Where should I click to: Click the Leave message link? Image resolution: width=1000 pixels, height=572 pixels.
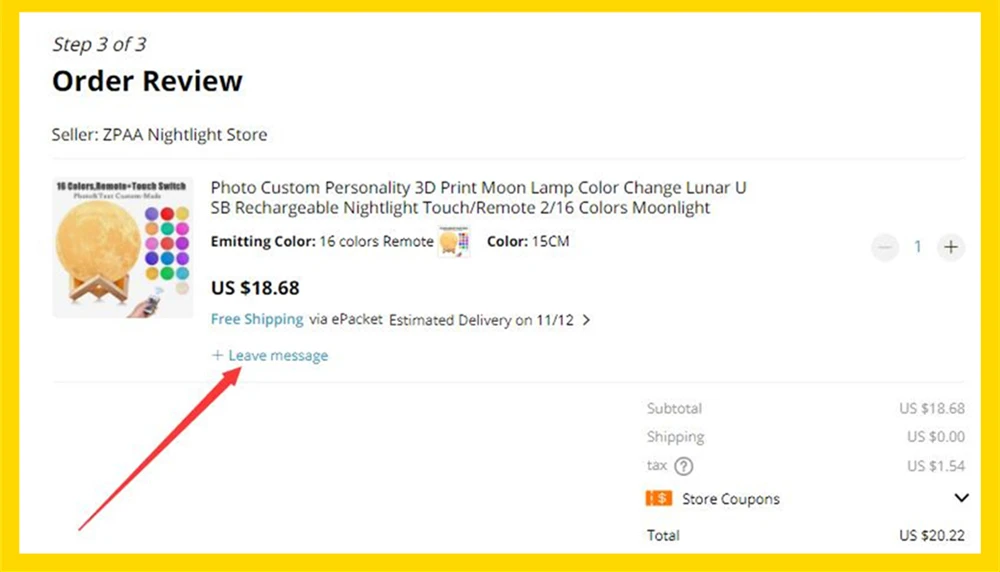270,355
